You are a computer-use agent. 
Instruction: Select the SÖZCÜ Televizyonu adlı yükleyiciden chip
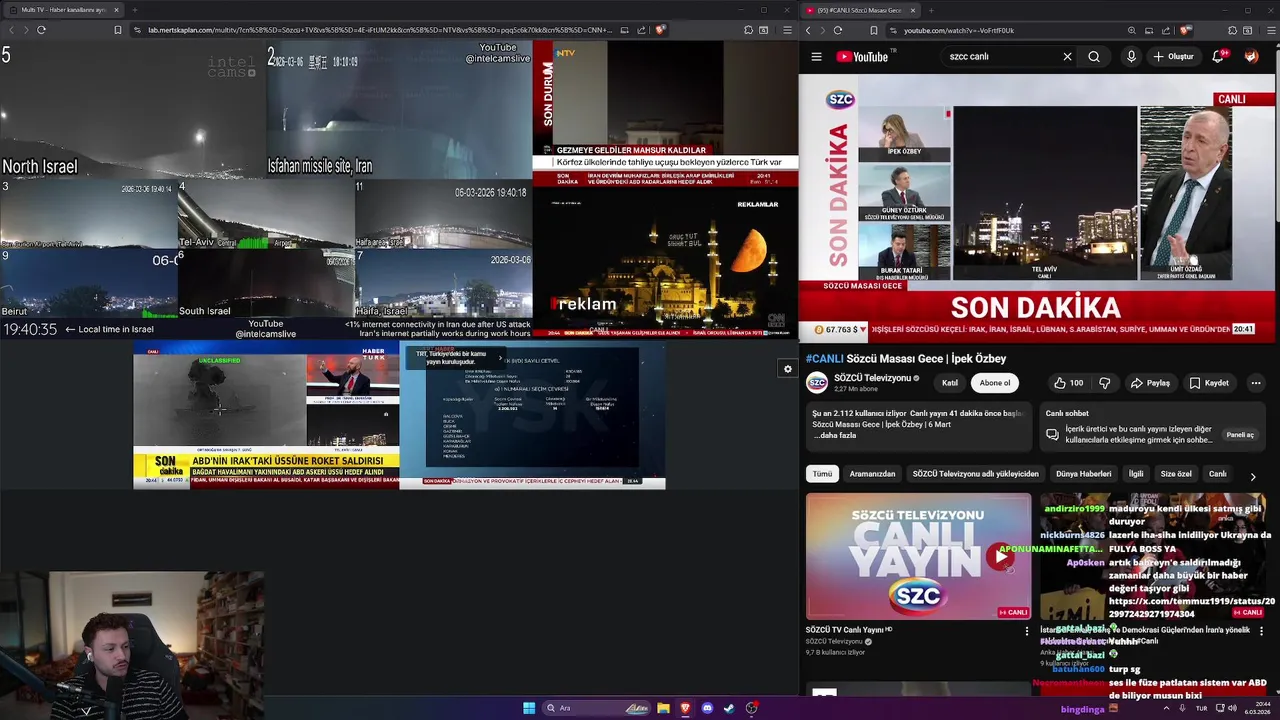tap(975, 474)
